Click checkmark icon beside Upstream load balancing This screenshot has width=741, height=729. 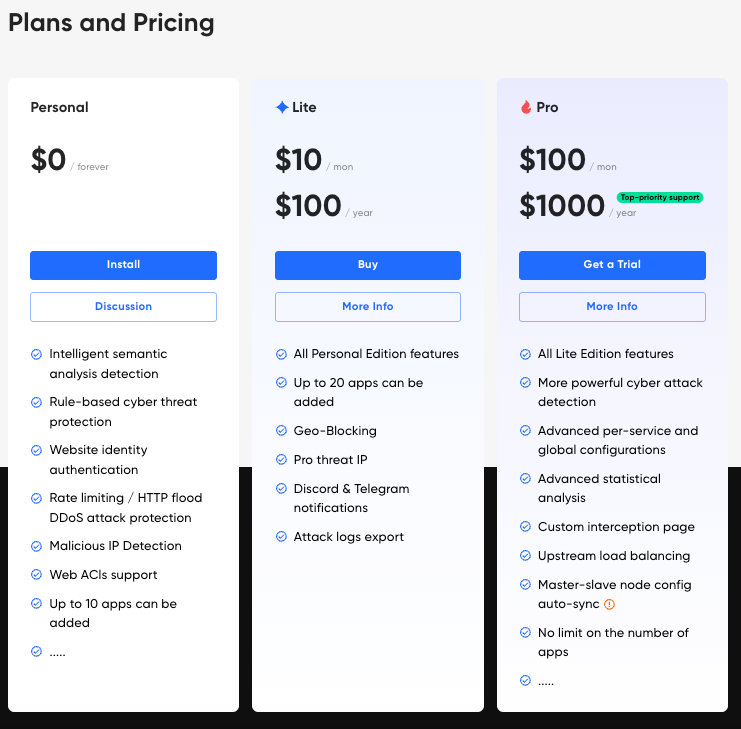[x=525, y=556]
